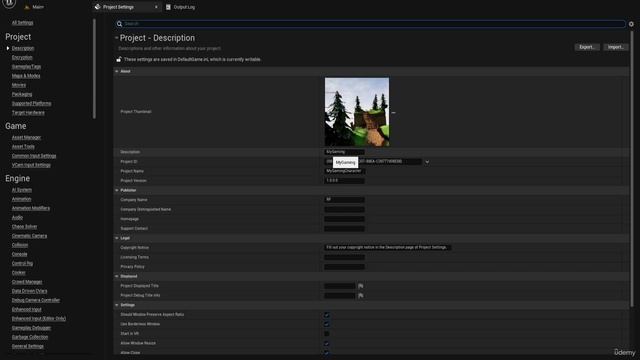The image size is (640, 360).
Task: Collapse the Legal section
Action: point(117,238)
